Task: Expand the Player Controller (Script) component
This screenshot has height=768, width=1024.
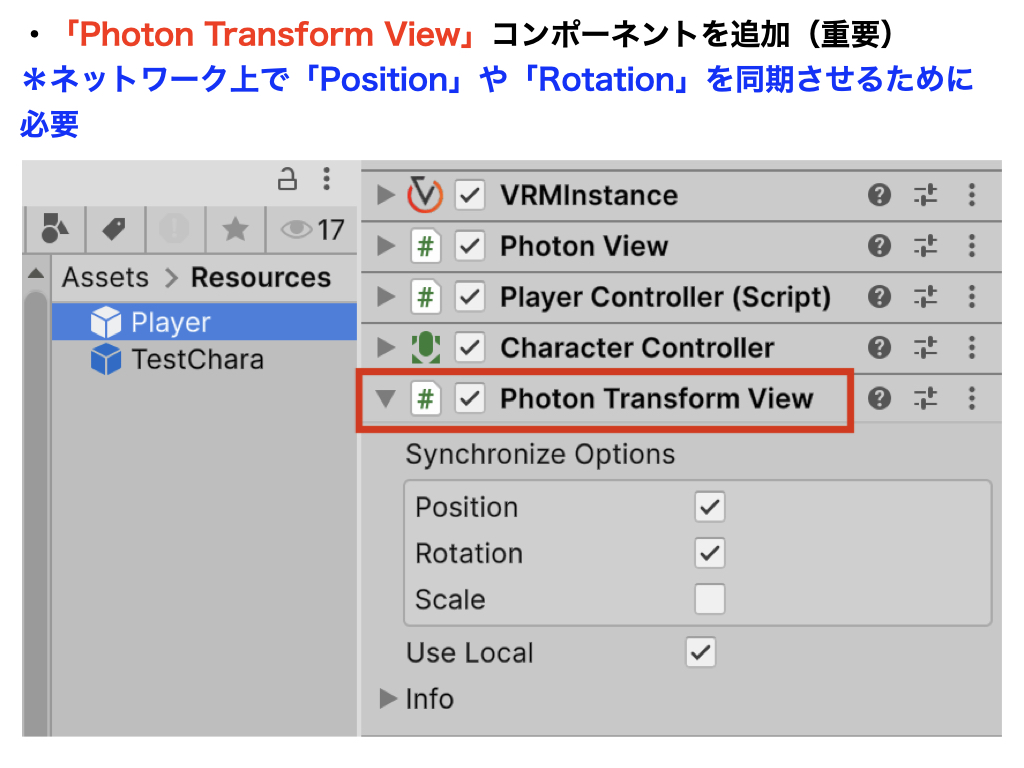Action: pyautogui.click(x=386, y=296)
